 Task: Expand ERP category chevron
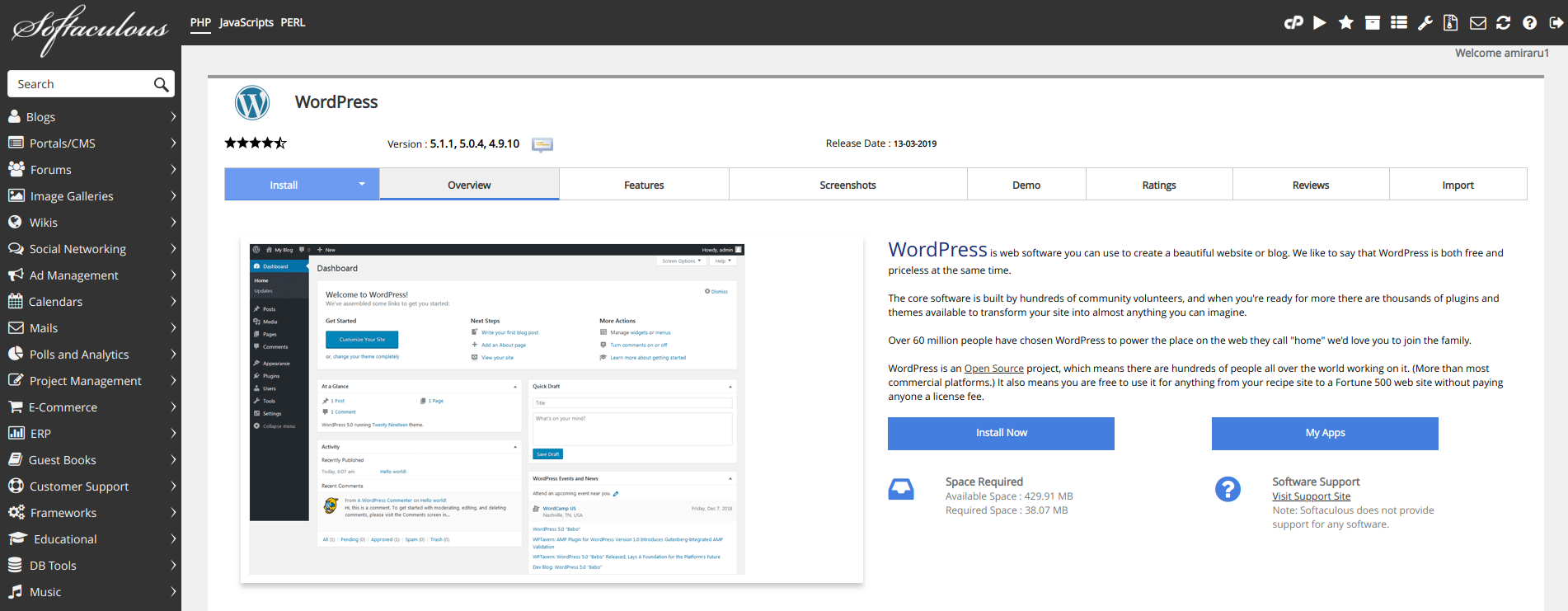173,433
